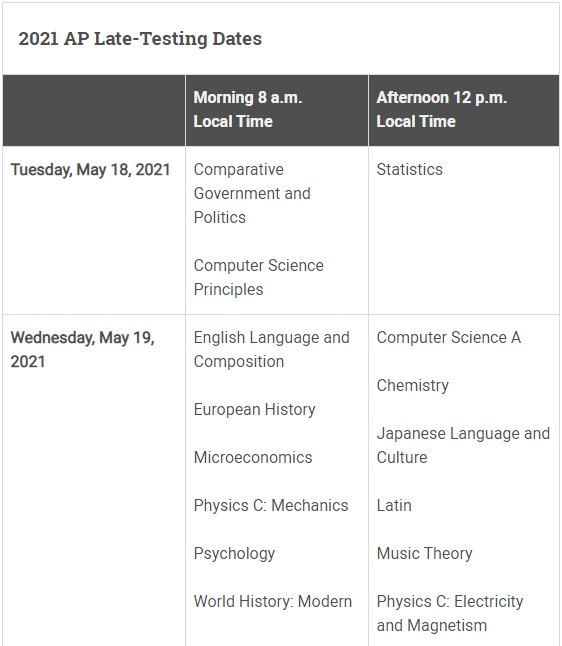Click English Language and Composition entry
The height and width of the screenshot is (646, 562).
tap(272, 349)
